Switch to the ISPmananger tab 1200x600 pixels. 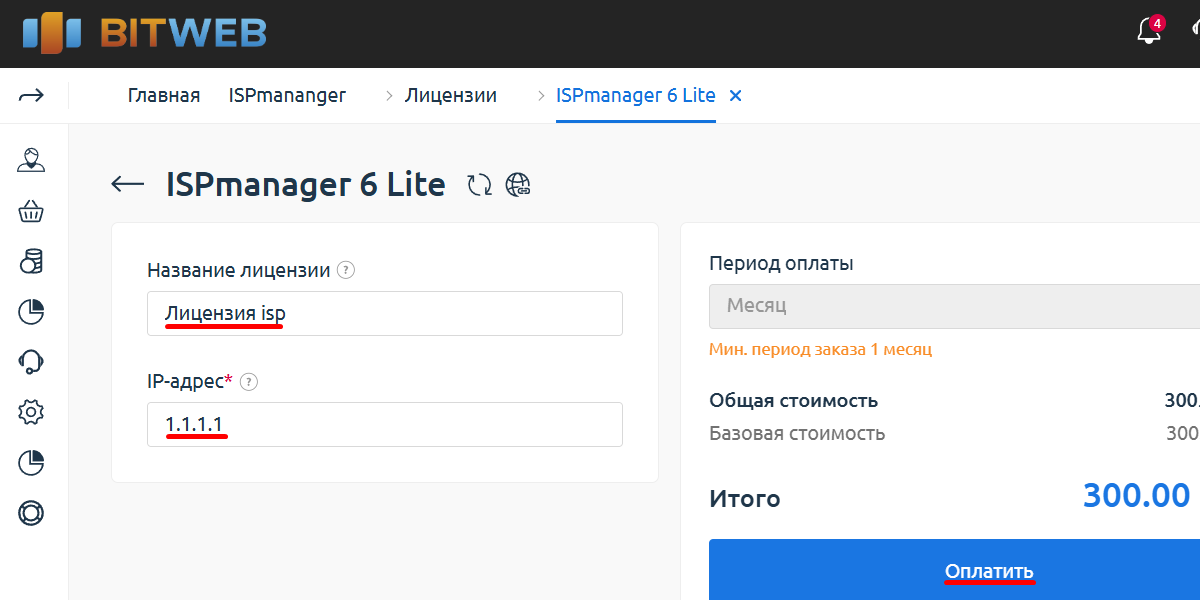[x=287, y=96]
